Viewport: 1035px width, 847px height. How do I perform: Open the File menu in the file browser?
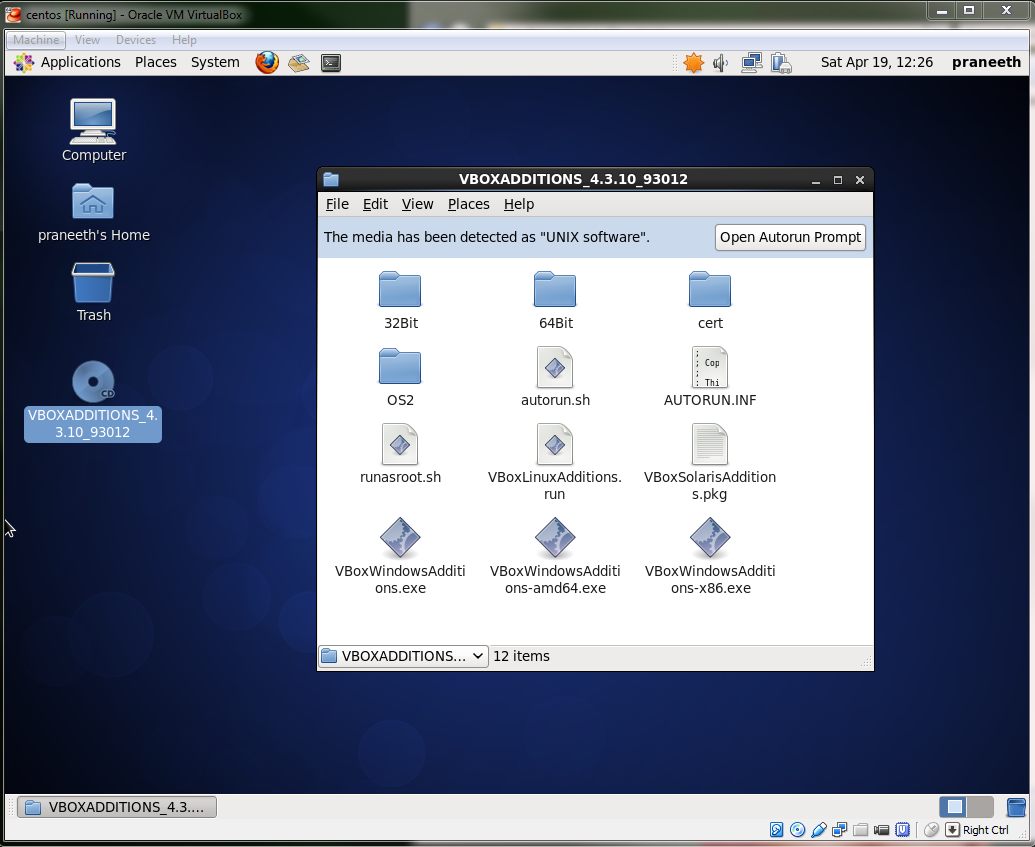(337, 204)
